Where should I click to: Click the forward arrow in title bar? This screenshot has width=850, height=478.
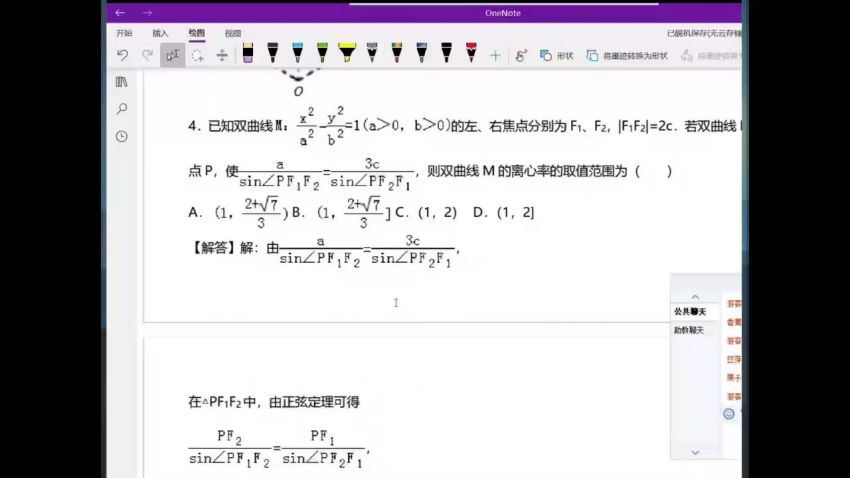coord(147,12)
